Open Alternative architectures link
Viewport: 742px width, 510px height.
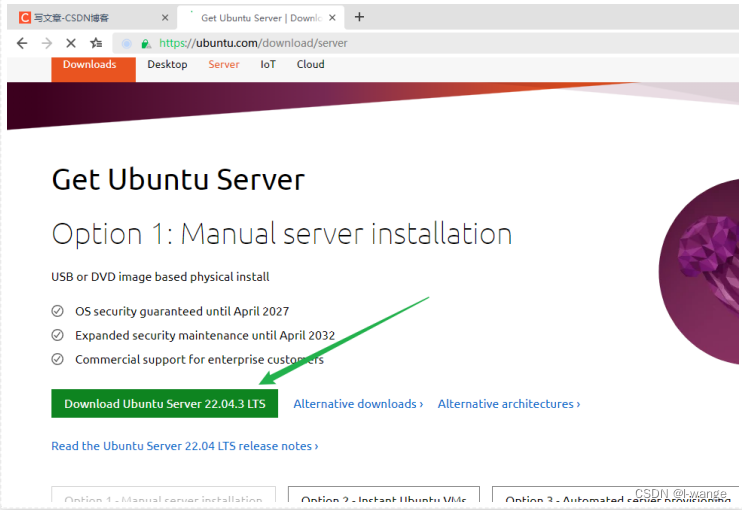tap(509, 404)
